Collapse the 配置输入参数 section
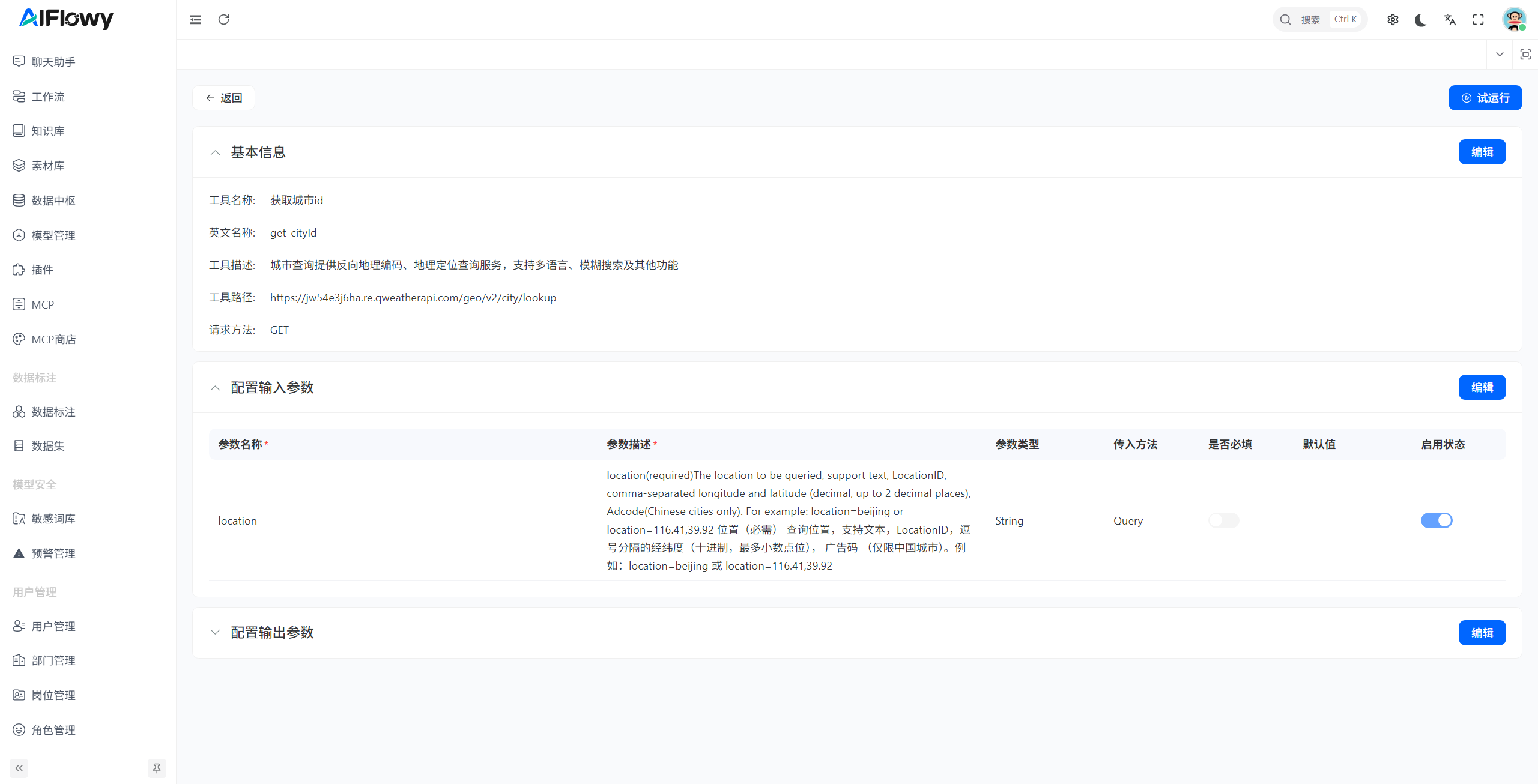This screenshot has width=1538, height=784. [215, 388]
